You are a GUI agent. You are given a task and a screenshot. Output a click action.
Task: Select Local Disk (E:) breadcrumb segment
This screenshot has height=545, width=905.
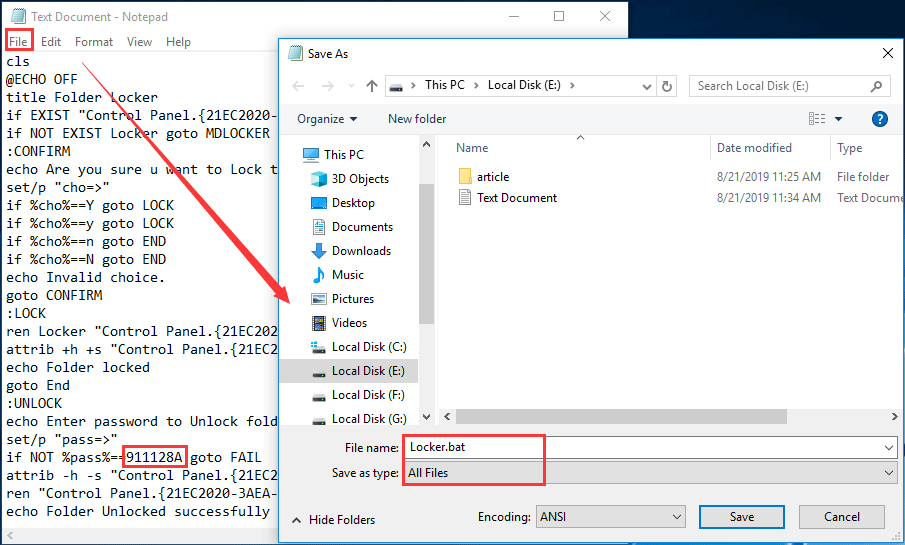(x=524, y=85)
